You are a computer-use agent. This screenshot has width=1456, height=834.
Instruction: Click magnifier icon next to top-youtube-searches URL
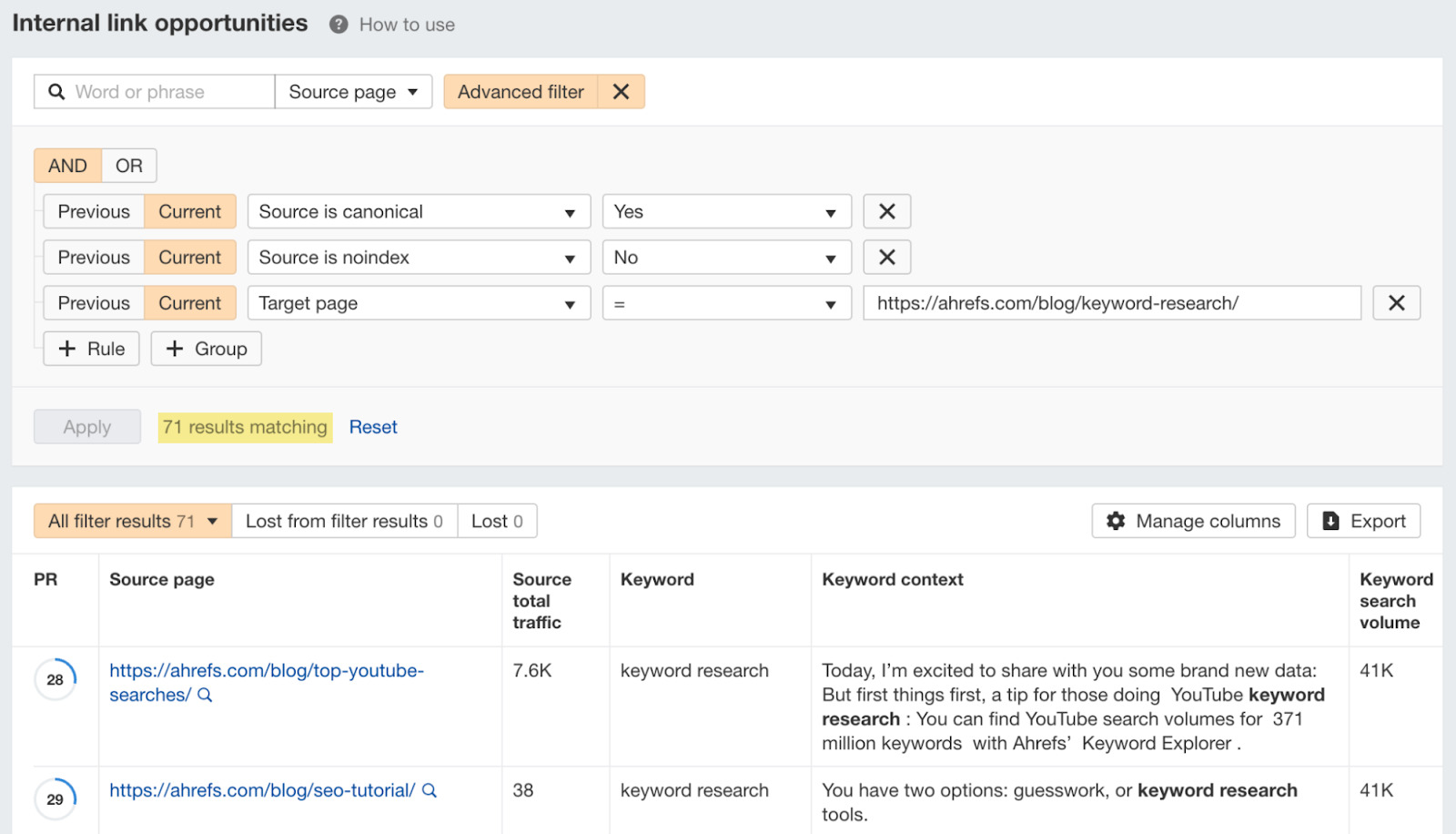coord(206,696)
